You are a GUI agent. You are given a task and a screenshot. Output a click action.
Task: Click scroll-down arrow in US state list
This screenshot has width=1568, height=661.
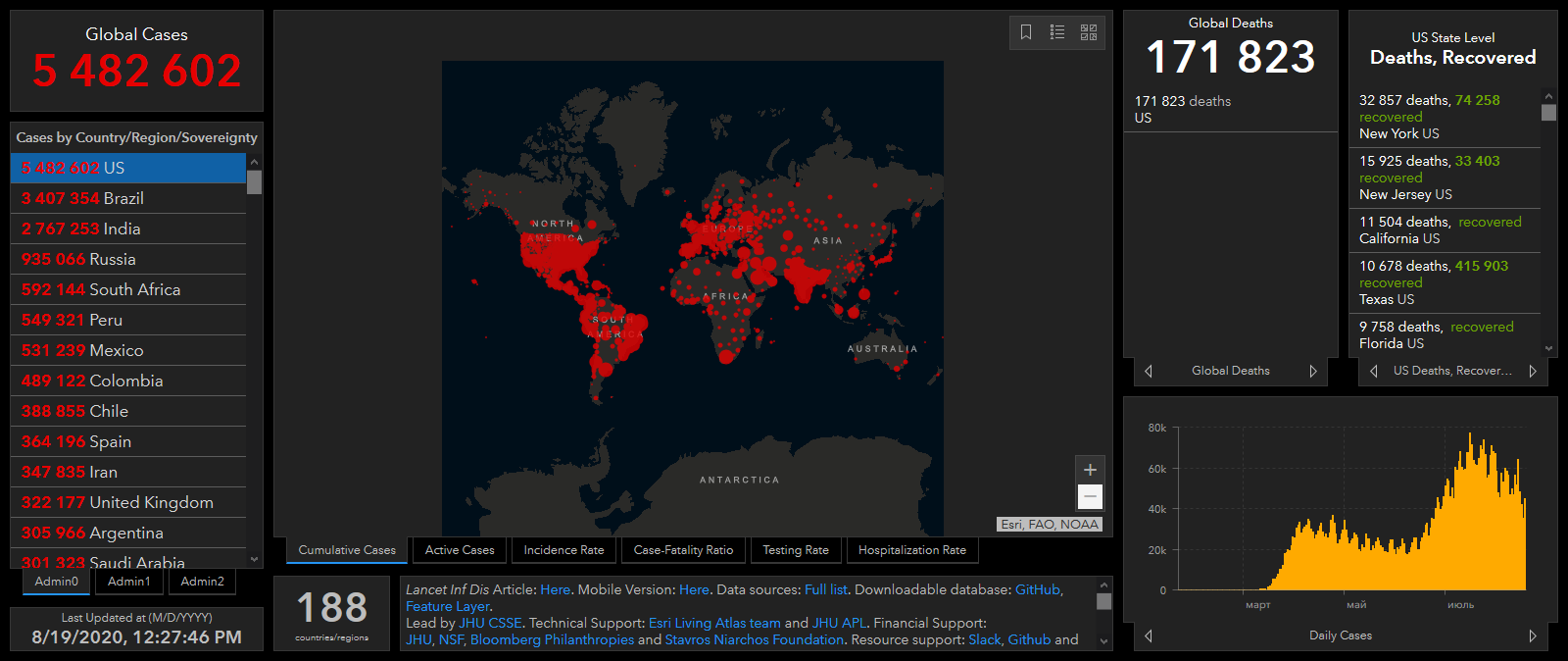point(1548,348)
